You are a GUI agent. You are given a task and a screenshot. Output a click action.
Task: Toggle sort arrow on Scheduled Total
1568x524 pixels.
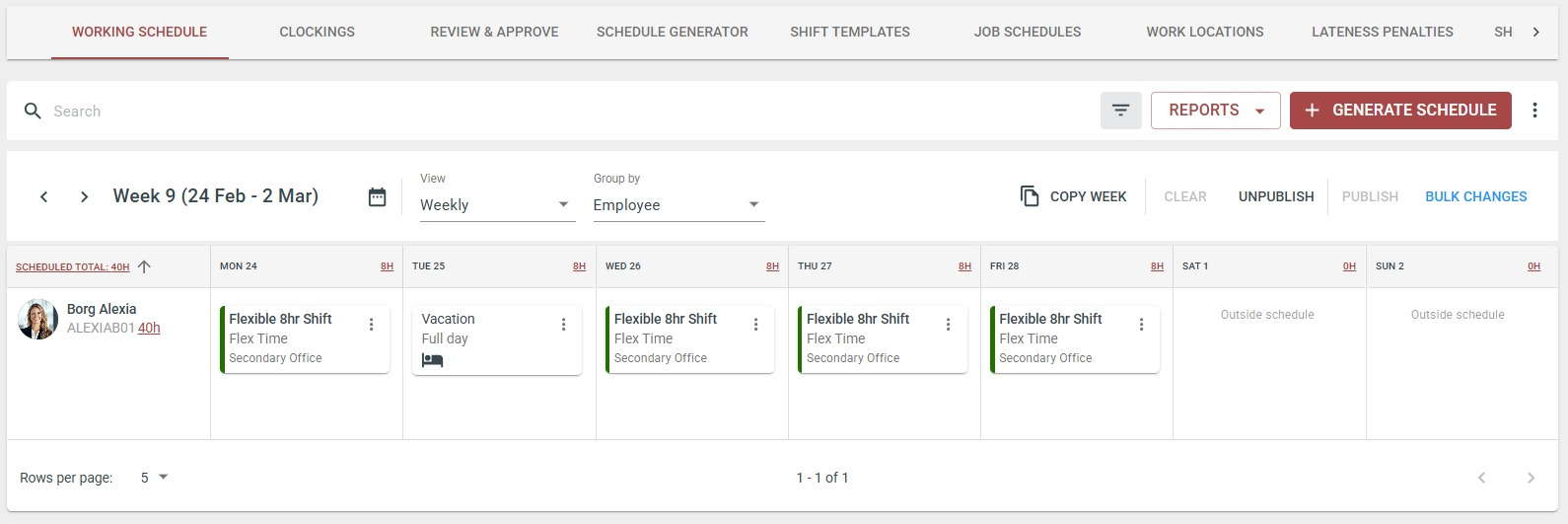point(145,266)
